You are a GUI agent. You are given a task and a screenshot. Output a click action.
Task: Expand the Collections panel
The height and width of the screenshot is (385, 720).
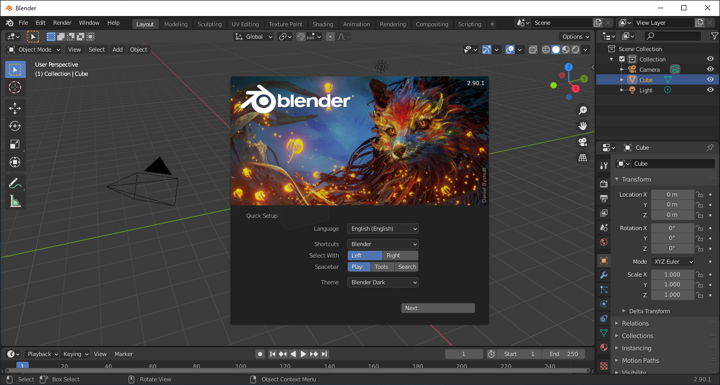637,336
